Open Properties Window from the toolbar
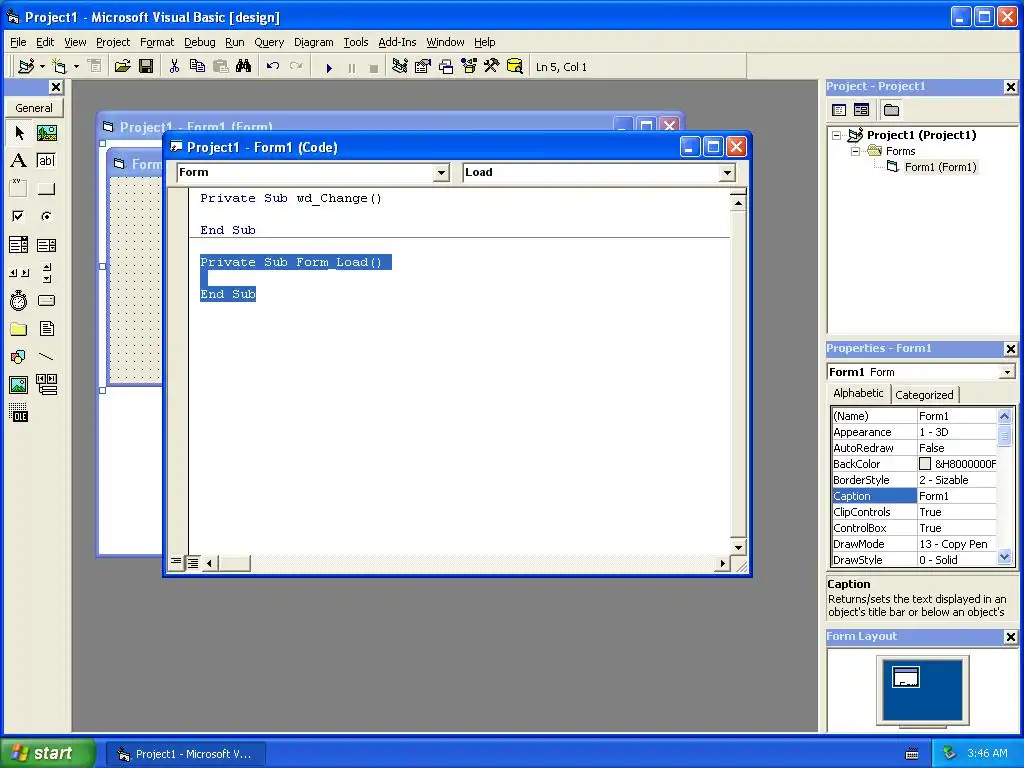1024x768 pixels. (423, 66)
